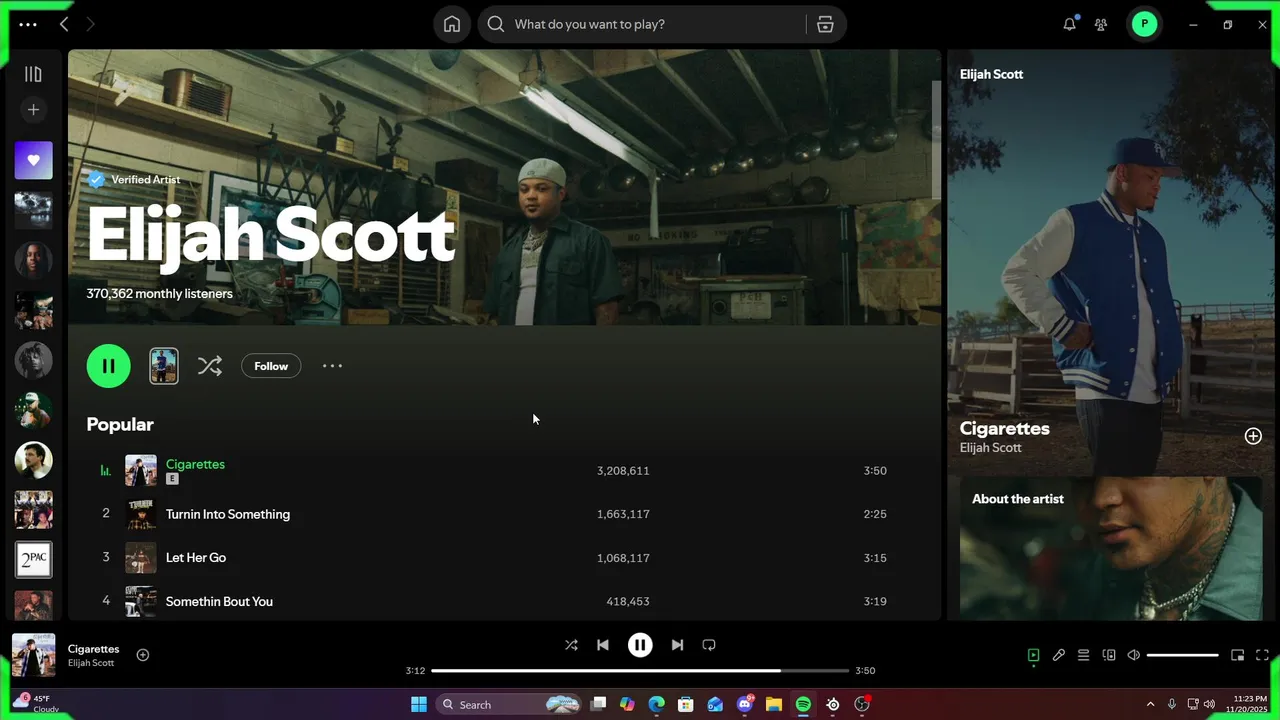Pause playback with the bottom center button

pyautogui.click(x=640, y=645)
